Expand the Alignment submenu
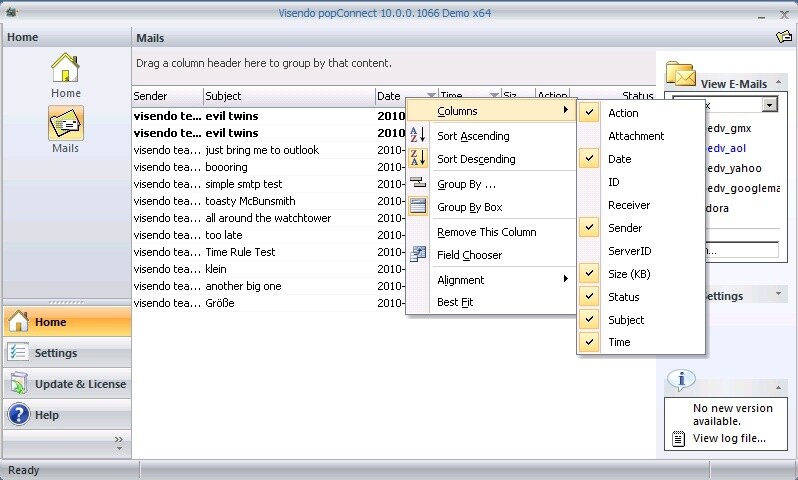The height and width of the screenshot is (480, 798). pyautogui.click(x=503, y=279)
